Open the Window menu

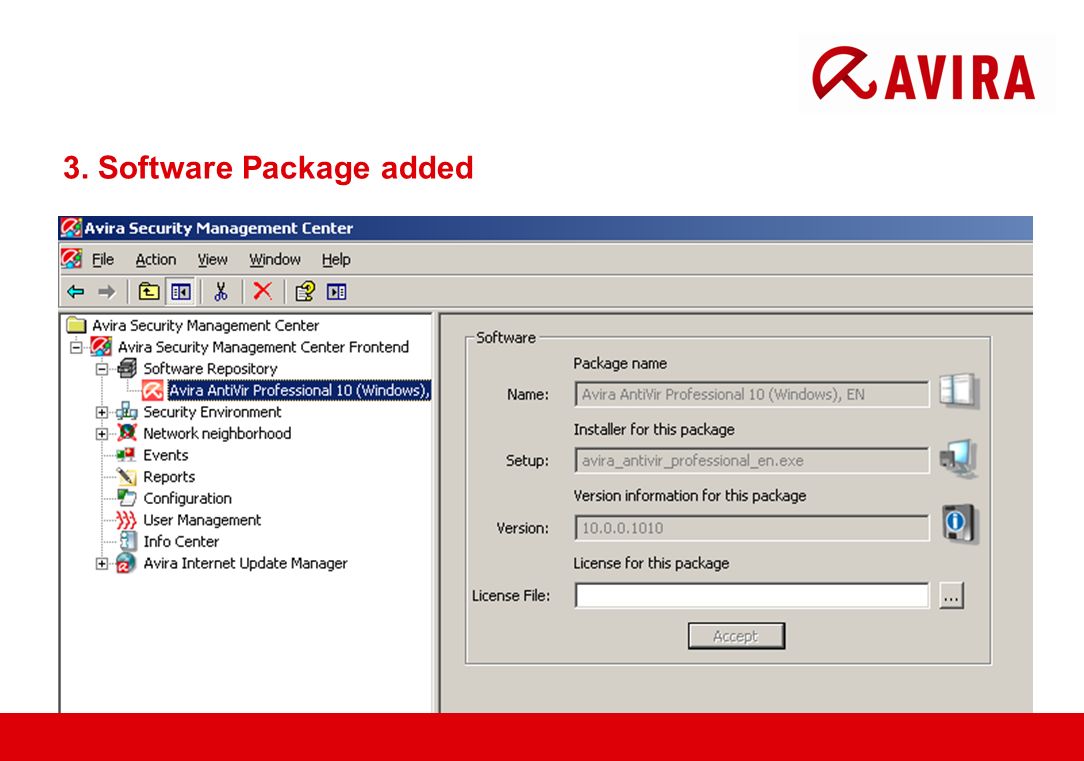[x=274, y=259]
